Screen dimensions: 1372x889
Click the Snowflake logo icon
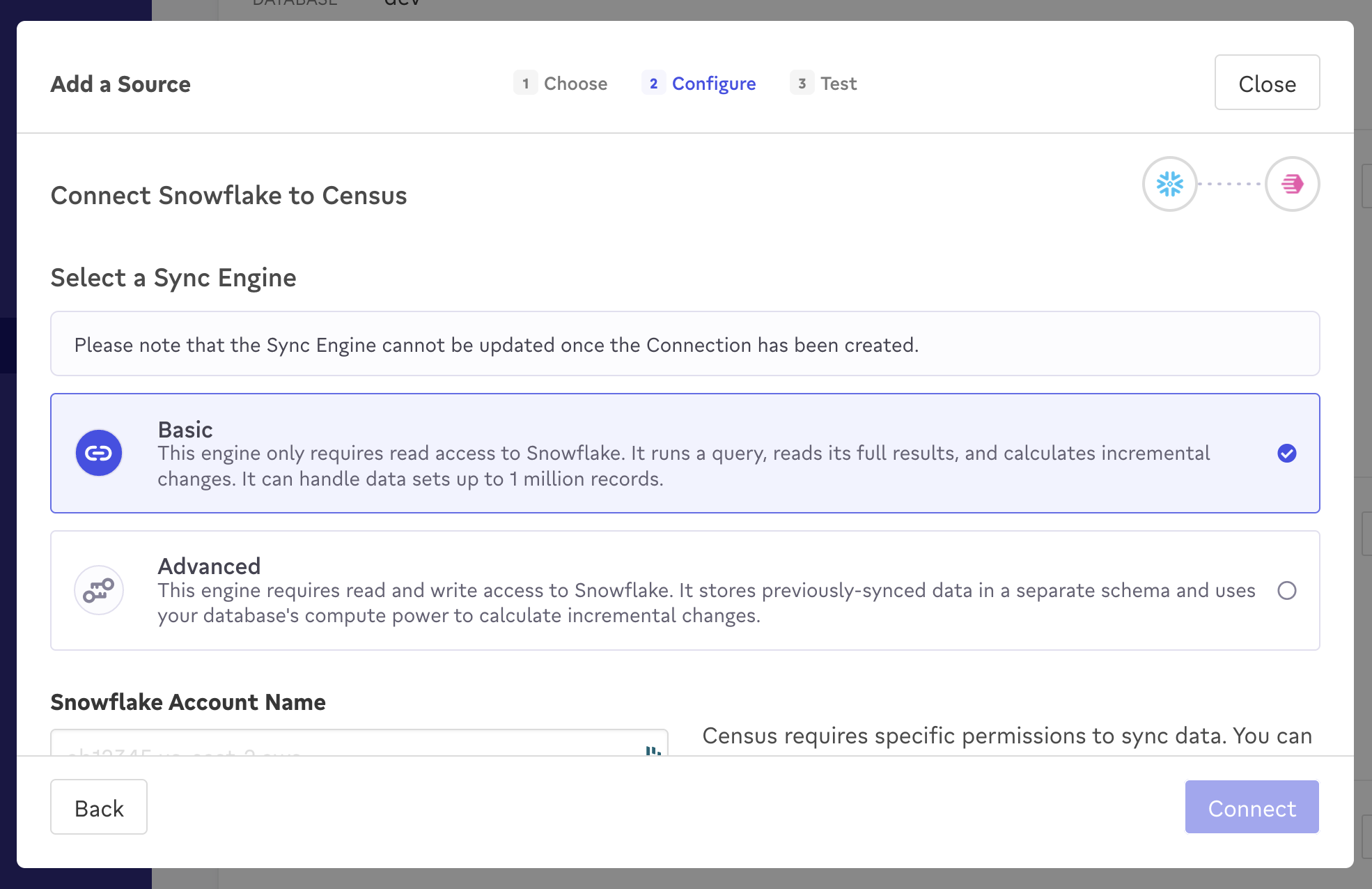coord(1169,184)
